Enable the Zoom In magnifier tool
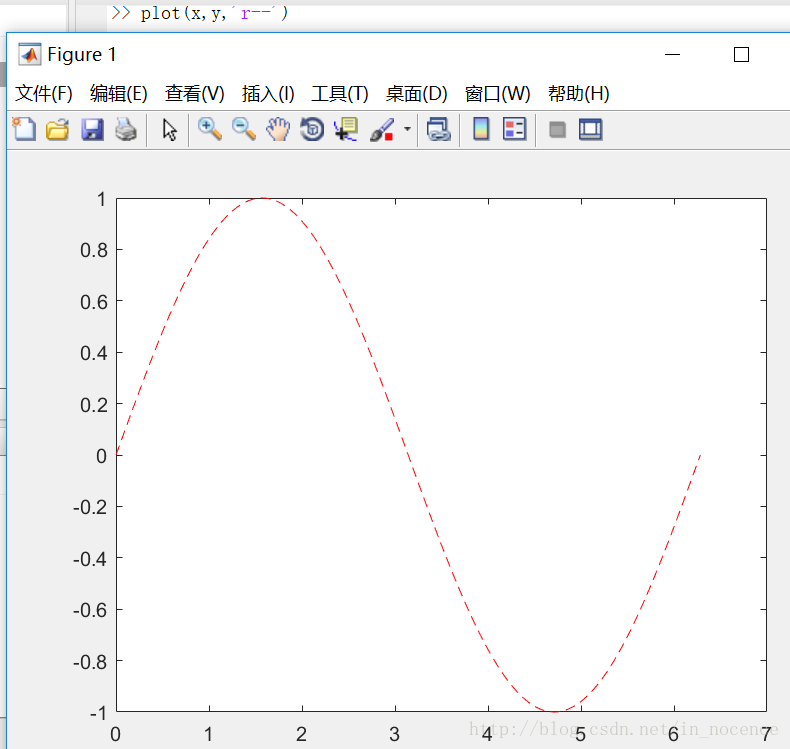Viewport: 790px width, 749px height. (209, 129)
